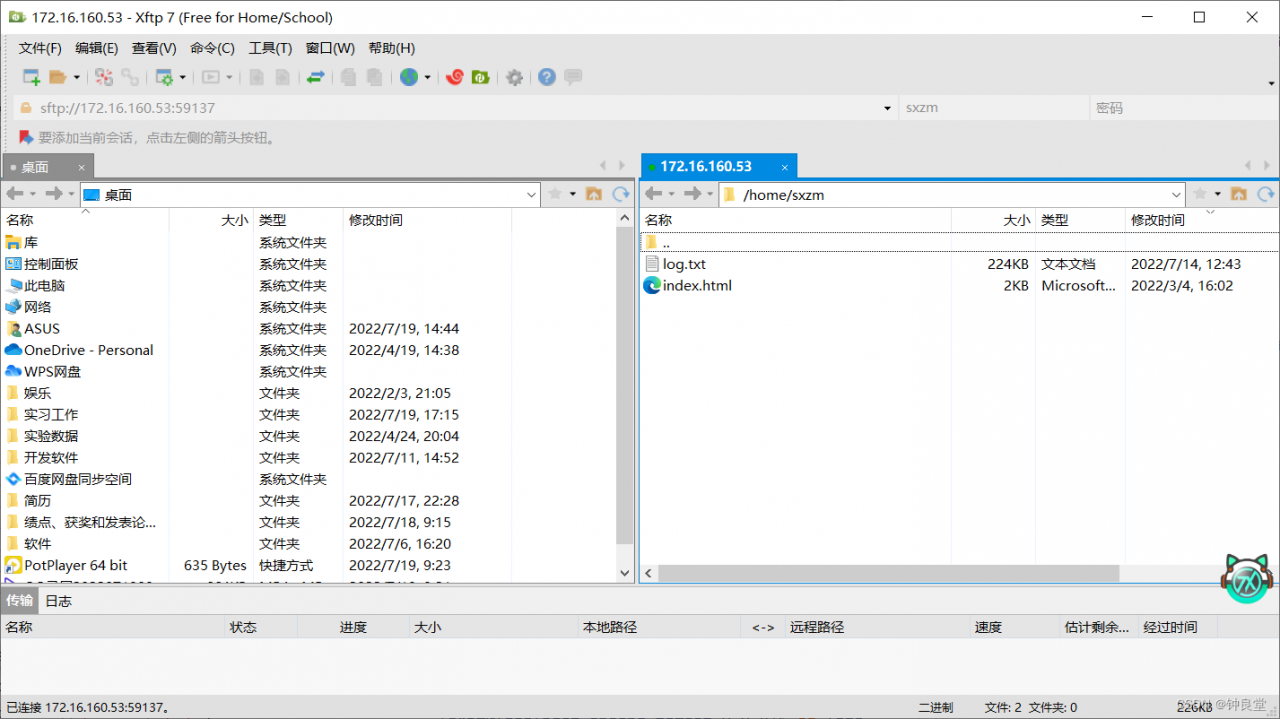
Task: Sort the remote pane by the 修改时间 column
Action: pyautogui.click(x=1202, y=220)
